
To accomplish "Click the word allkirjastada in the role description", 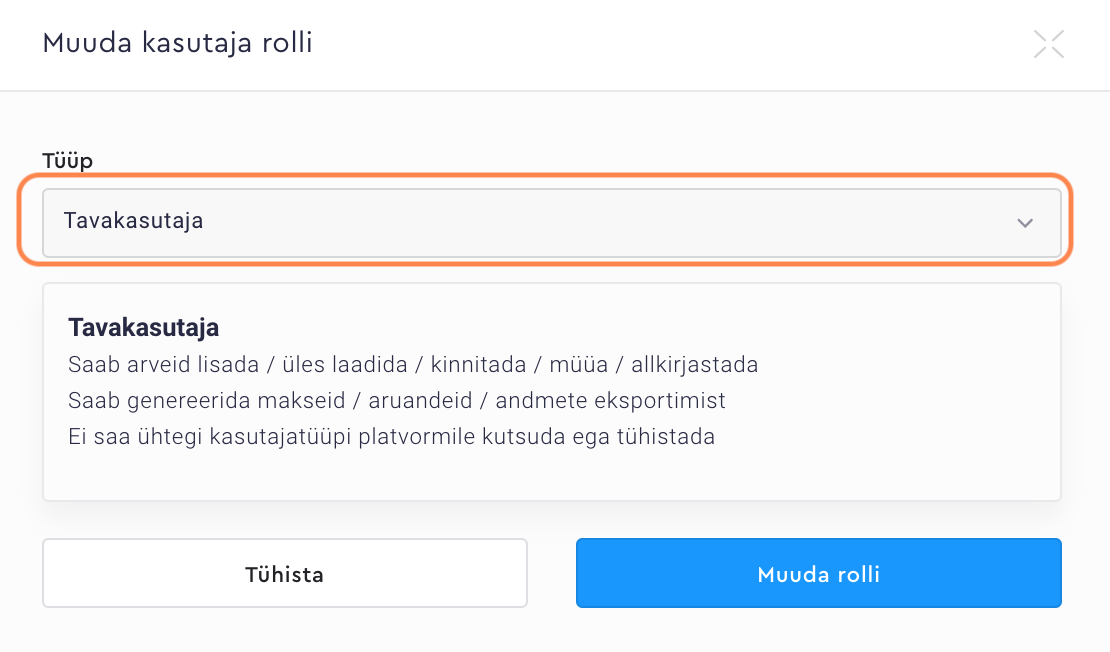I will 694,364.
